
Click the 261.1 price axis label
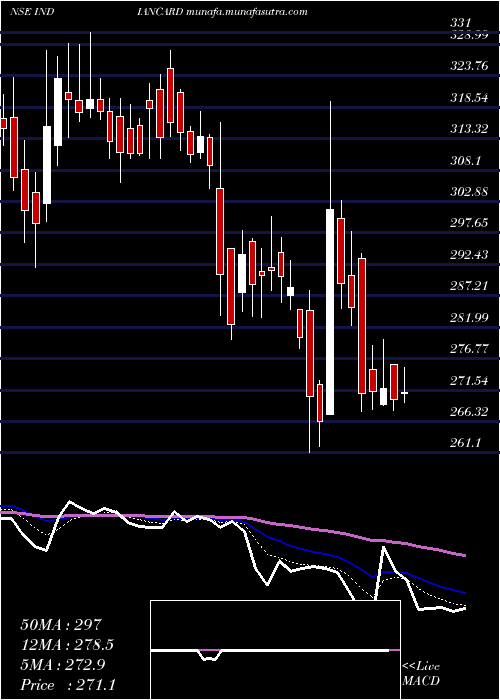pos(465,443)
